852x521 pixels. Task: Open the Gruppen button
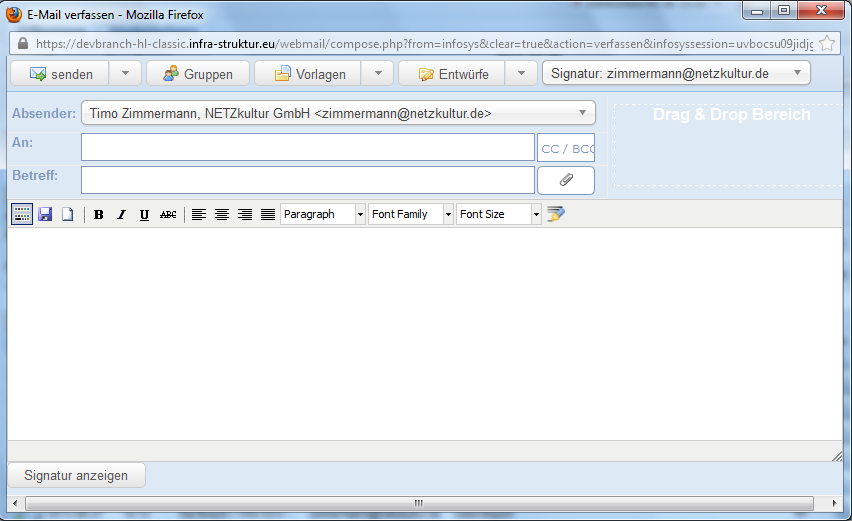pyautogui.click(x=196, y=74)
